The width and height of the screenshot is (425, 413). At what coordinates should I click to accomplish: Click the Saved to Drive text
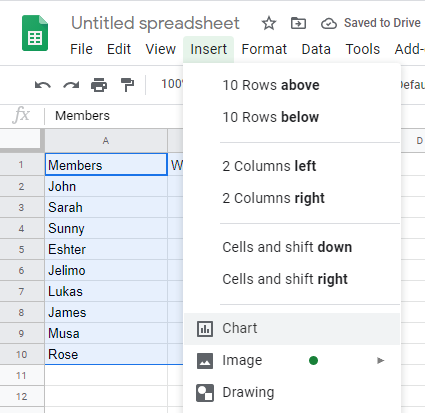382,23
